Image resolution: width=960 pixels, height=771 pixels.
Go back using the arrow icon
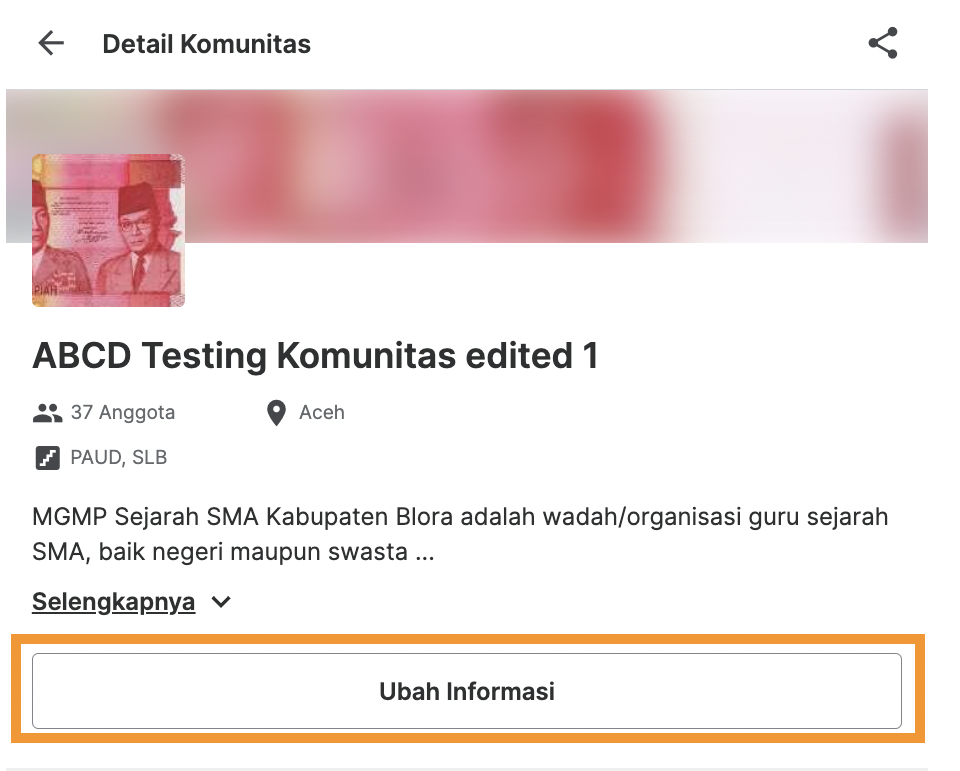(51, 44)
